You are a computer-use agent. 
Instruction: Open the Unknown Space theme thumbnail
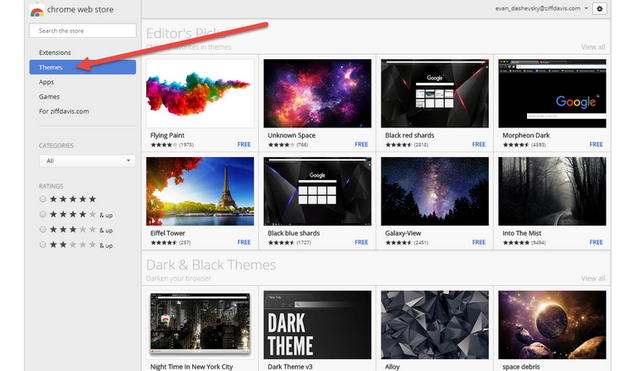coord(317,93)
